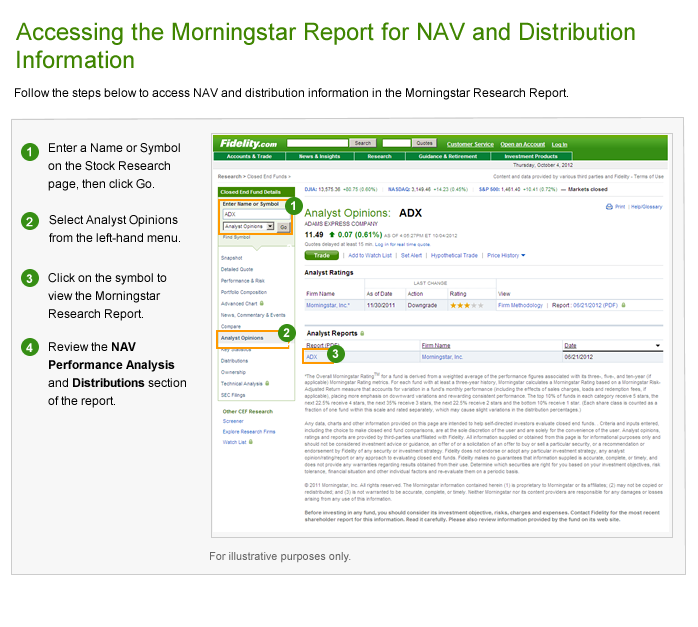Open the ADX Morningstar report link
698x627 pixels.
point(312,356)
